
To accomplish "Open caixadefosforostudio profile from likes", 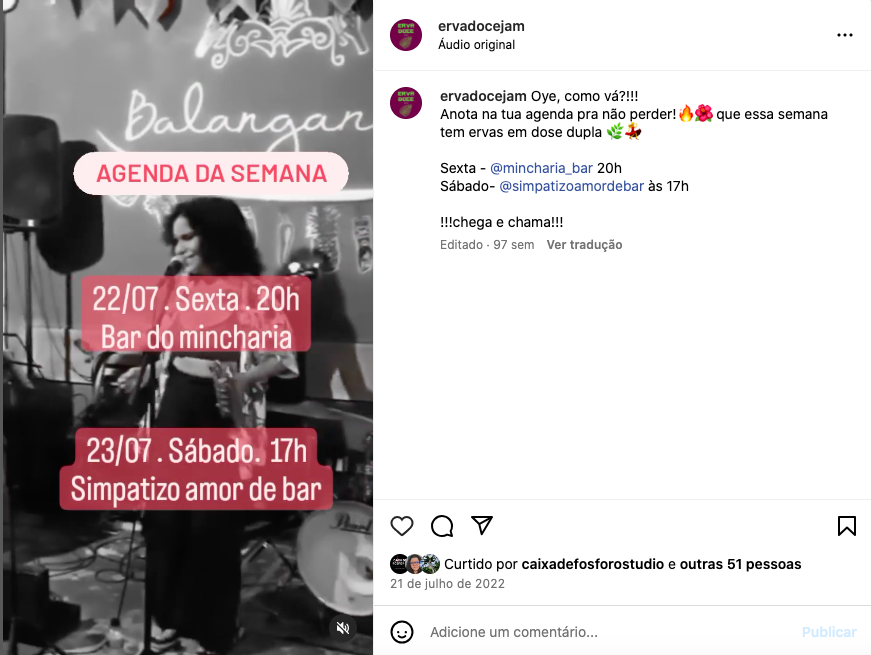I will click(x=593, y=564).
